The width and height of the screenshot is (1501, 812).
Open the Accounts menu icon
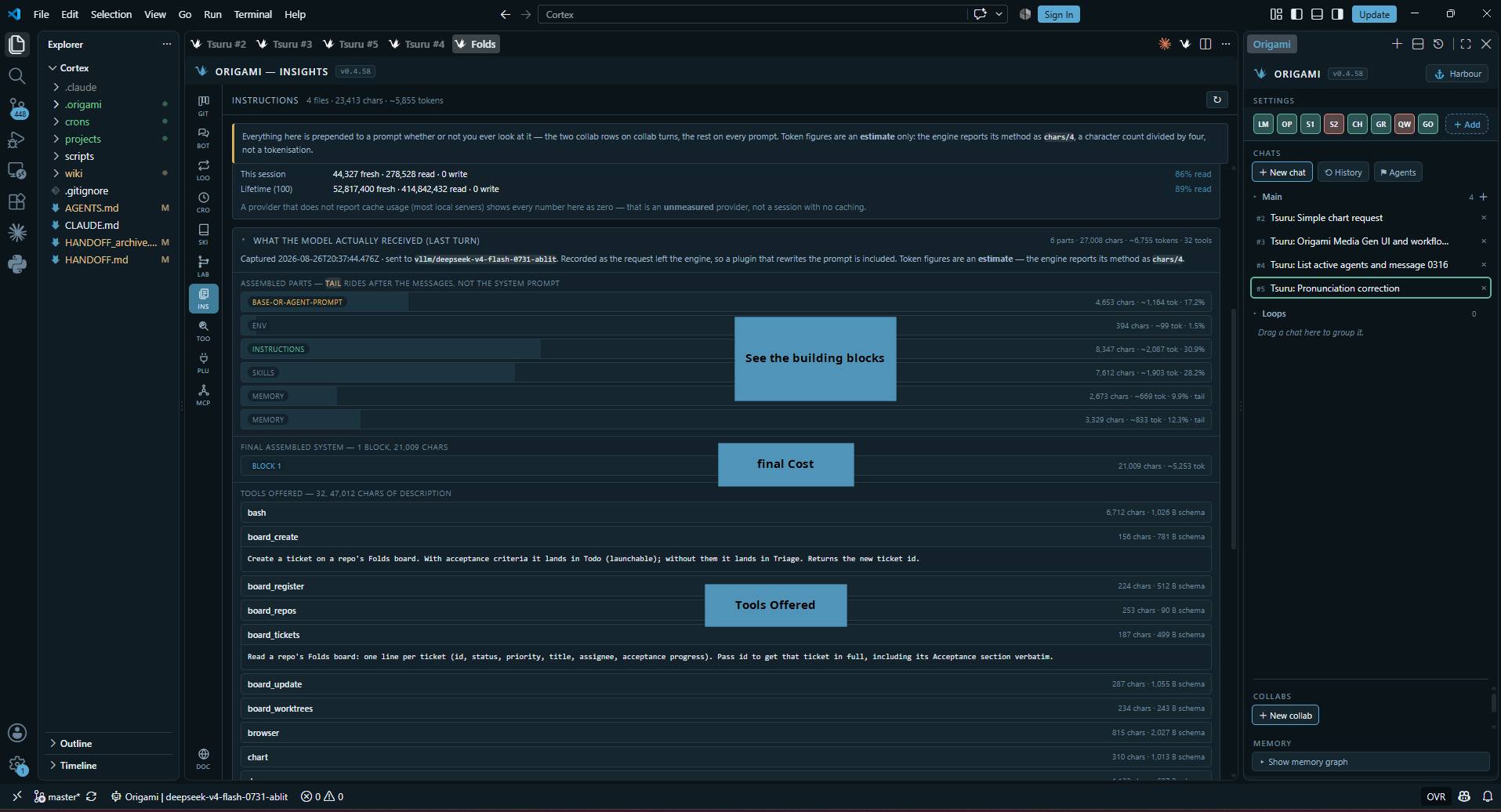16,732
